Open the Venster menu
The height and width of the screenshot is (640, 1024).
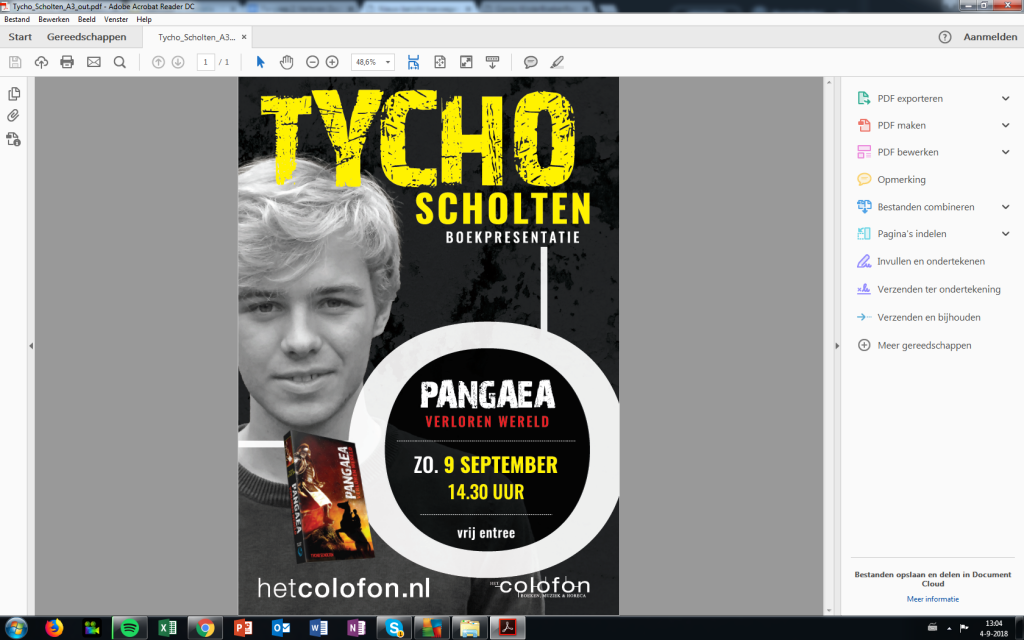(116, 20)
